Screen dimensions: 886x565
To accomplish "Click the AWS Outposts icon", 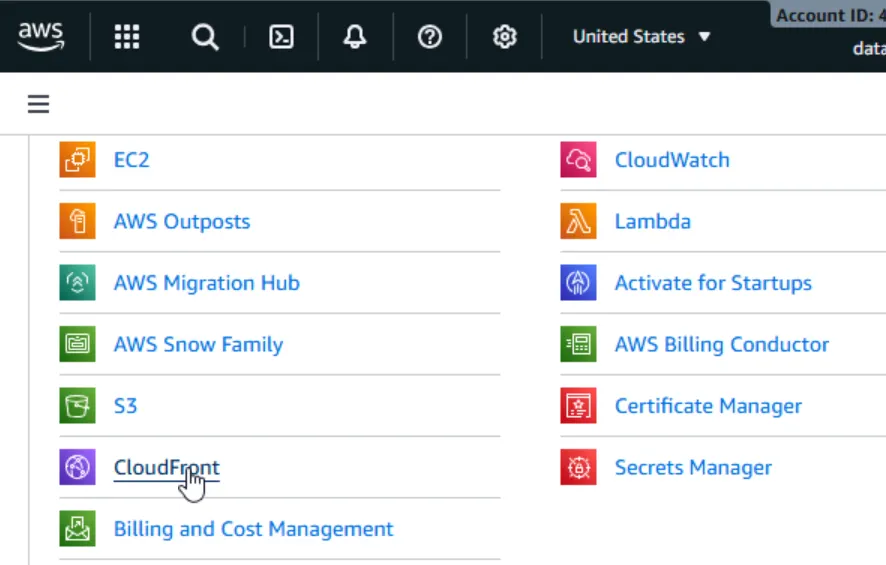I will (x=77, y=221).
